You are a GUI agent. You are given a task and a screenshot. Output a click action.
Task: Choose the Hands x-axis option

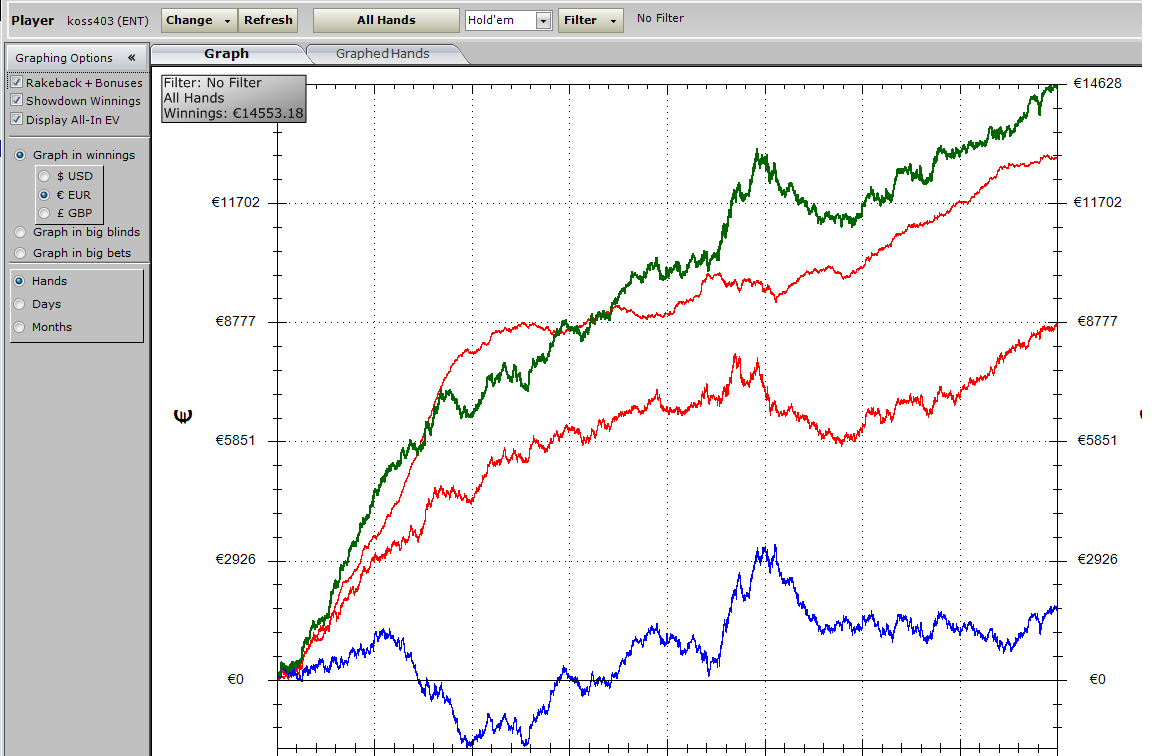(x=20, y=281)
